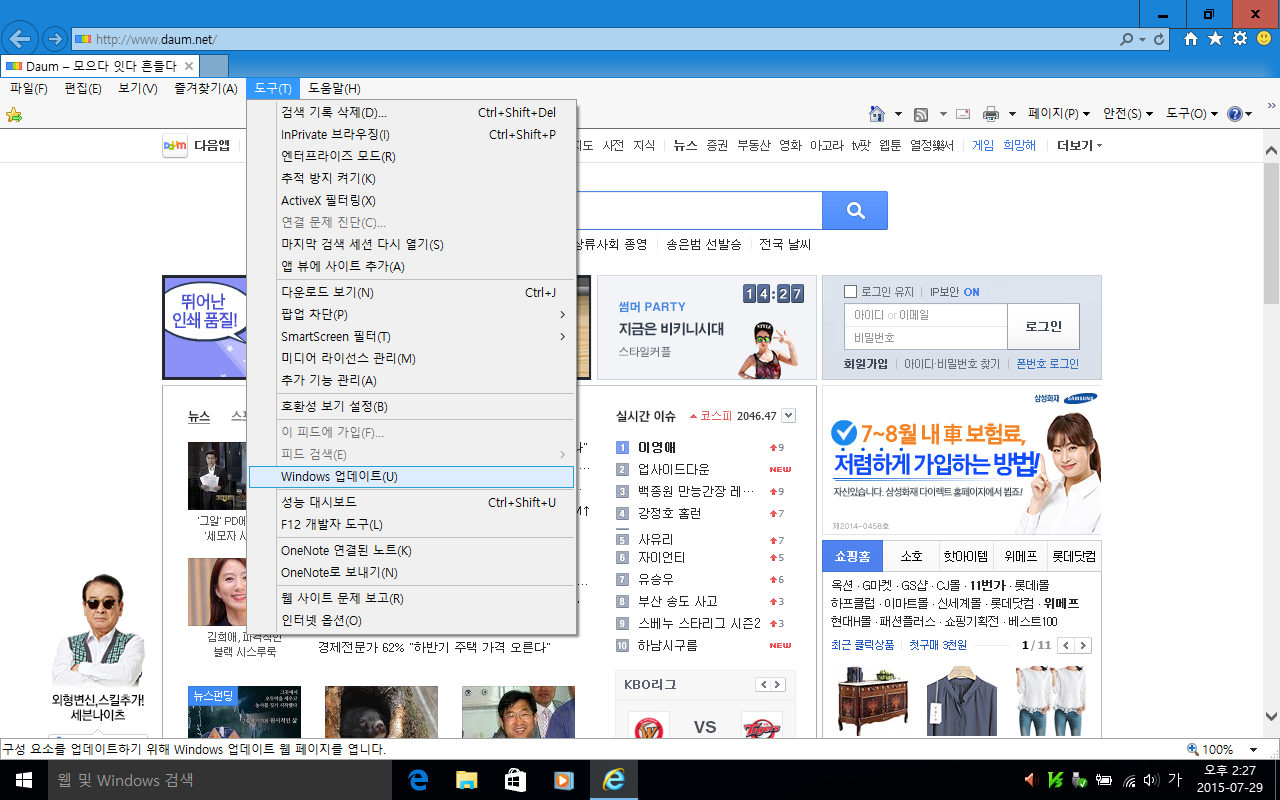Click the battery power tray icon

coord(1105,780)
